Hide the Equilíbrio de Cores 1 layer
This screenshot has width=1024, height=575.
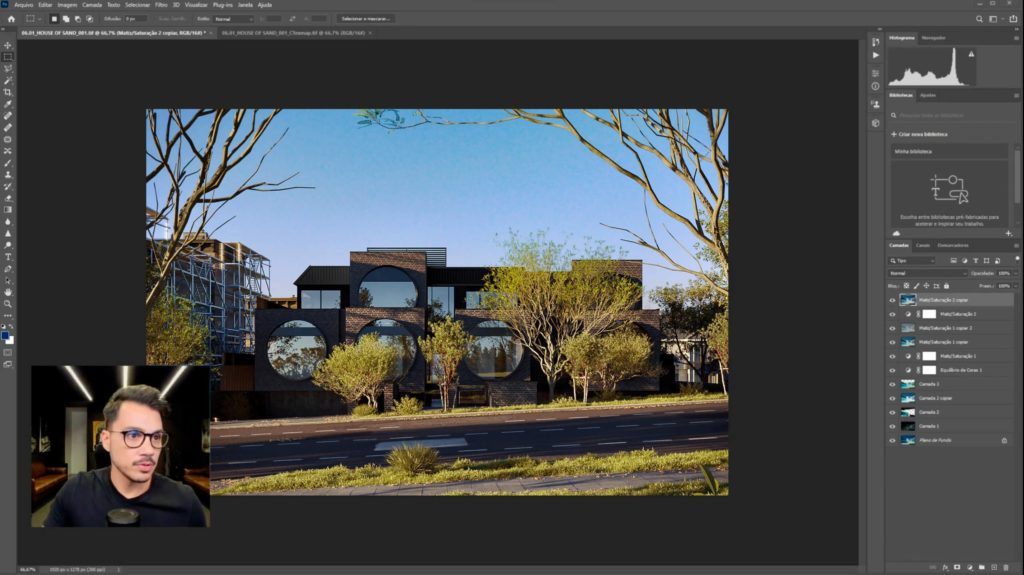(x=892, y=370)
